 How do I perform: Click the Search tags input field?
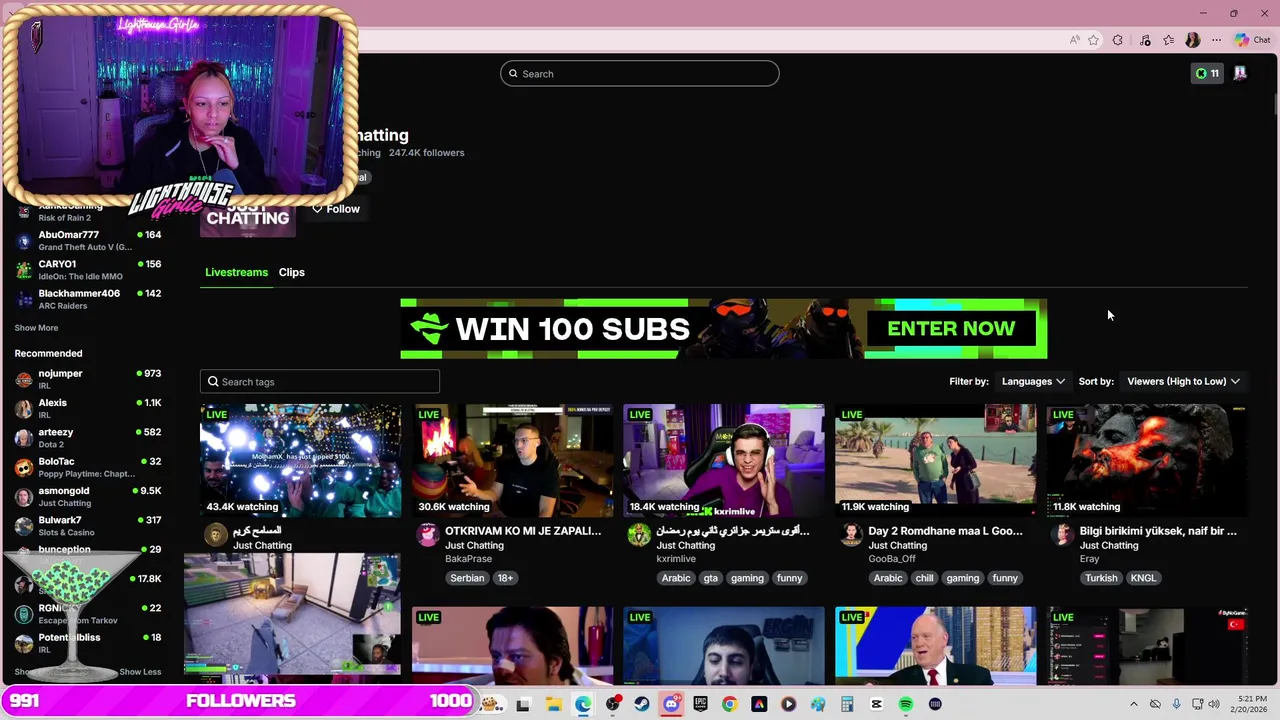pyautogui.click(x=319, y=381)
